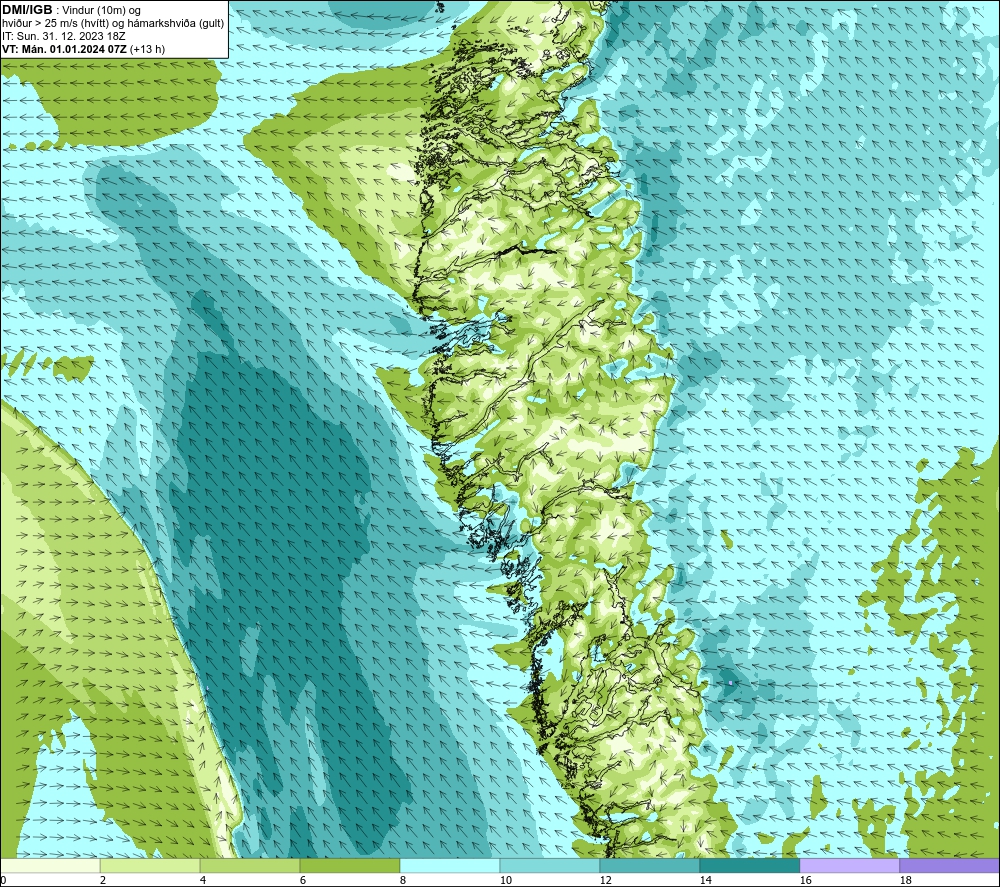Click the 4–6 m/s green legend swatch

(x=250, y=866)
